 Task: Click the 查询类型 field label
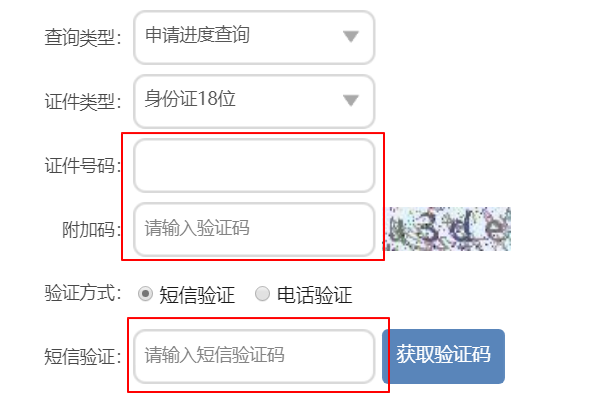(x=83, y=38)
